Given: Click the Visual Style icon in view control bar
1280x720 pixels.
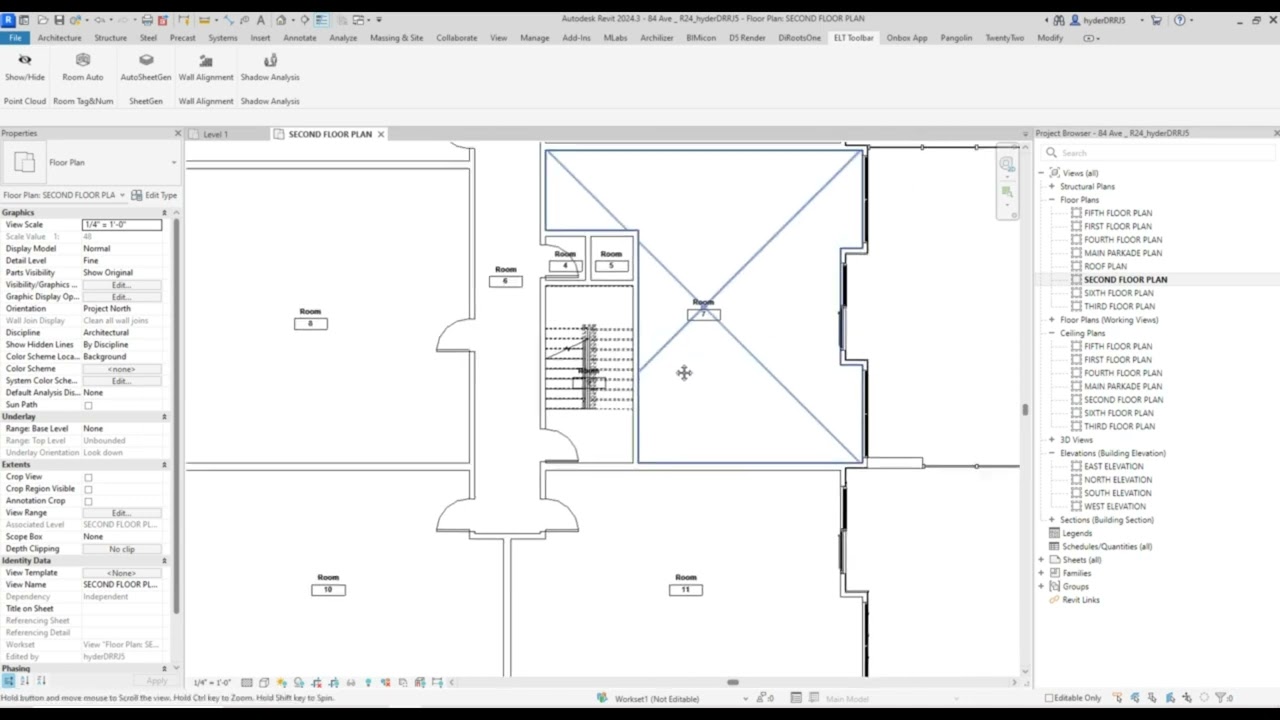Looking at the screenshot, I should tap(264, 682).
